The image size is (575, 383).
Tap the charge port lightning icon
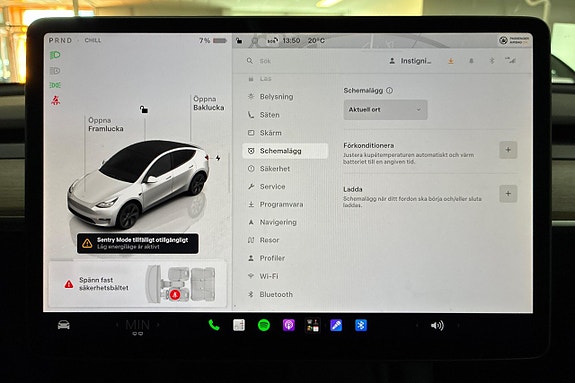point(218,158)
